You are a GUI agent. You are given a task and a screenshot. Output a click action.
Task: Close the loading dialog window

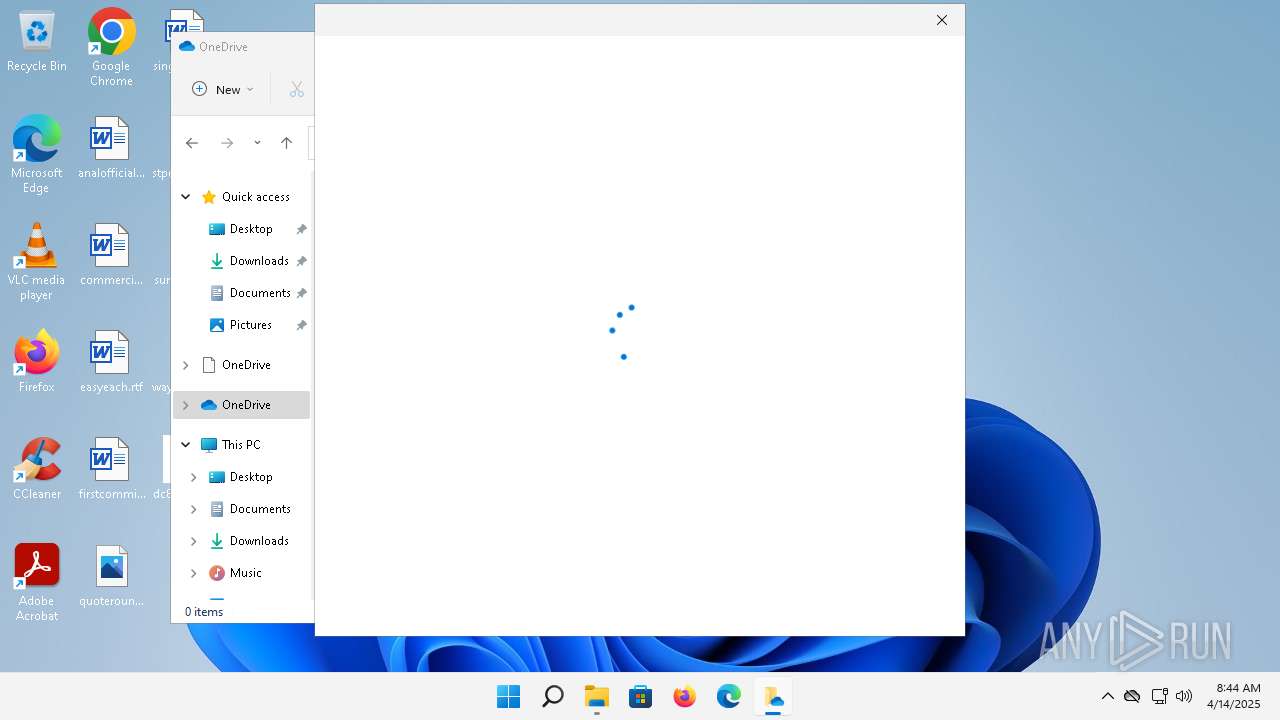(941, 20)
